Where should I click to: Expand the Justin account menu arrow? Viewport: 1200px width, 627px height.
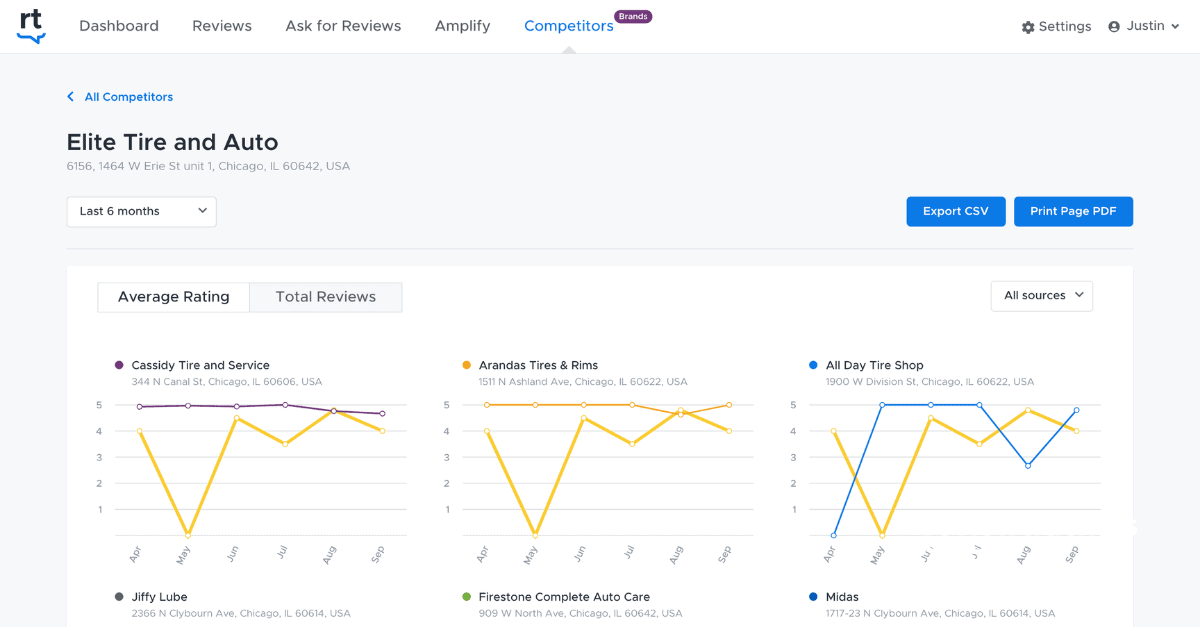pos(1175,27)
